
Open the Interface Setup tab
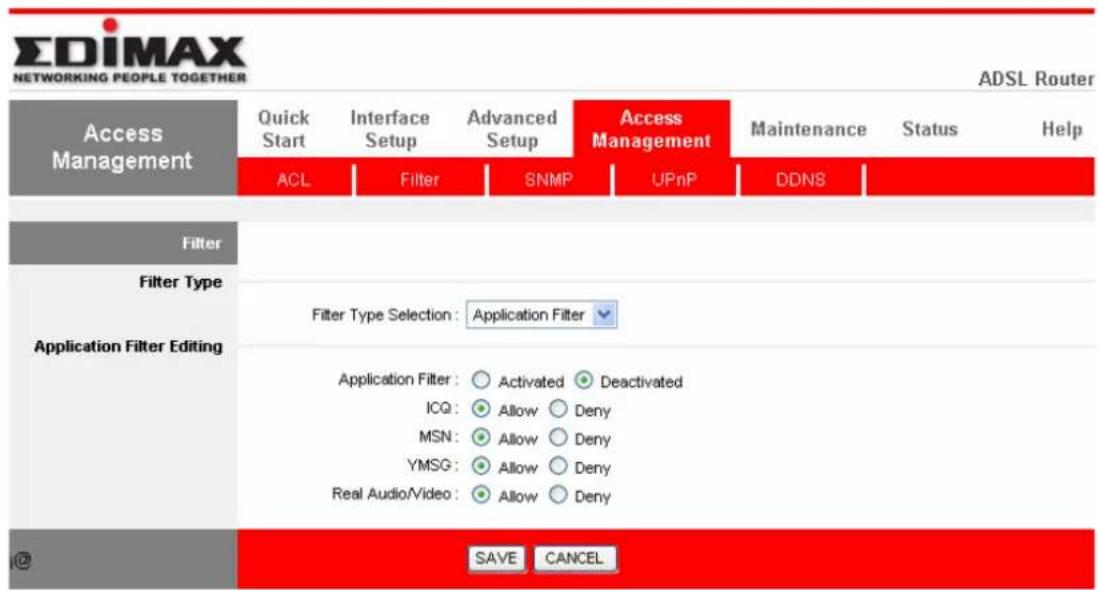point(390,129)
